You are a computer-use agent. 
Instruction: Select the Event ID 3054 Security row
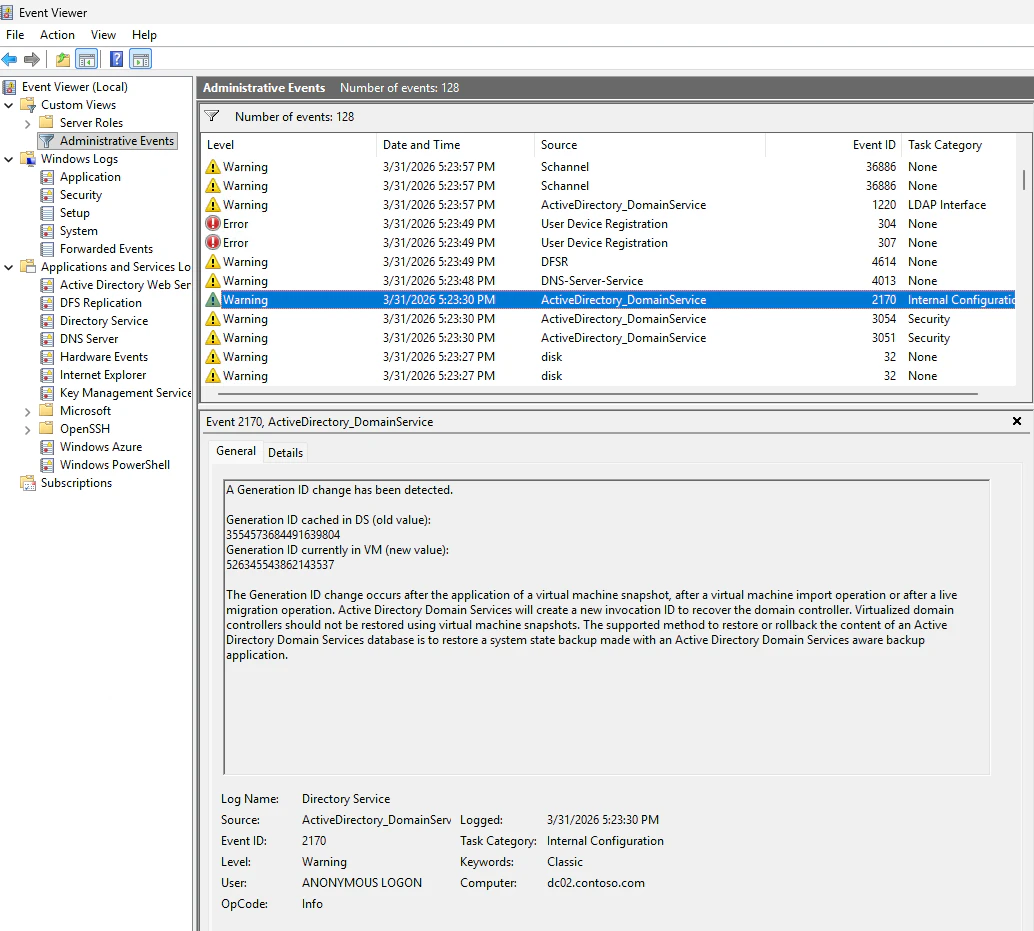[x=609, y=319]
